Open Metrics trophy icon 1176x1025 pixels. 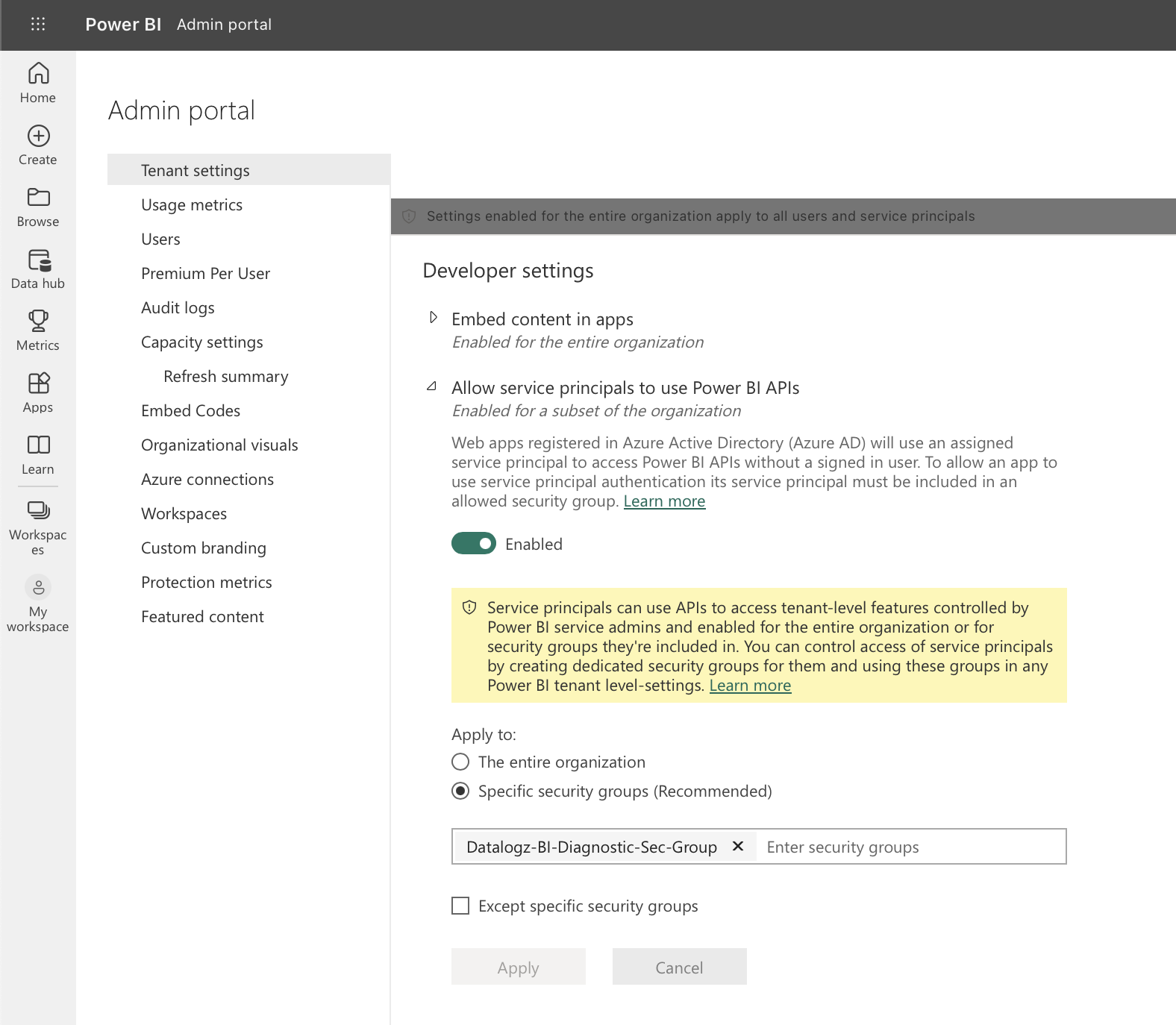point(38,322)
